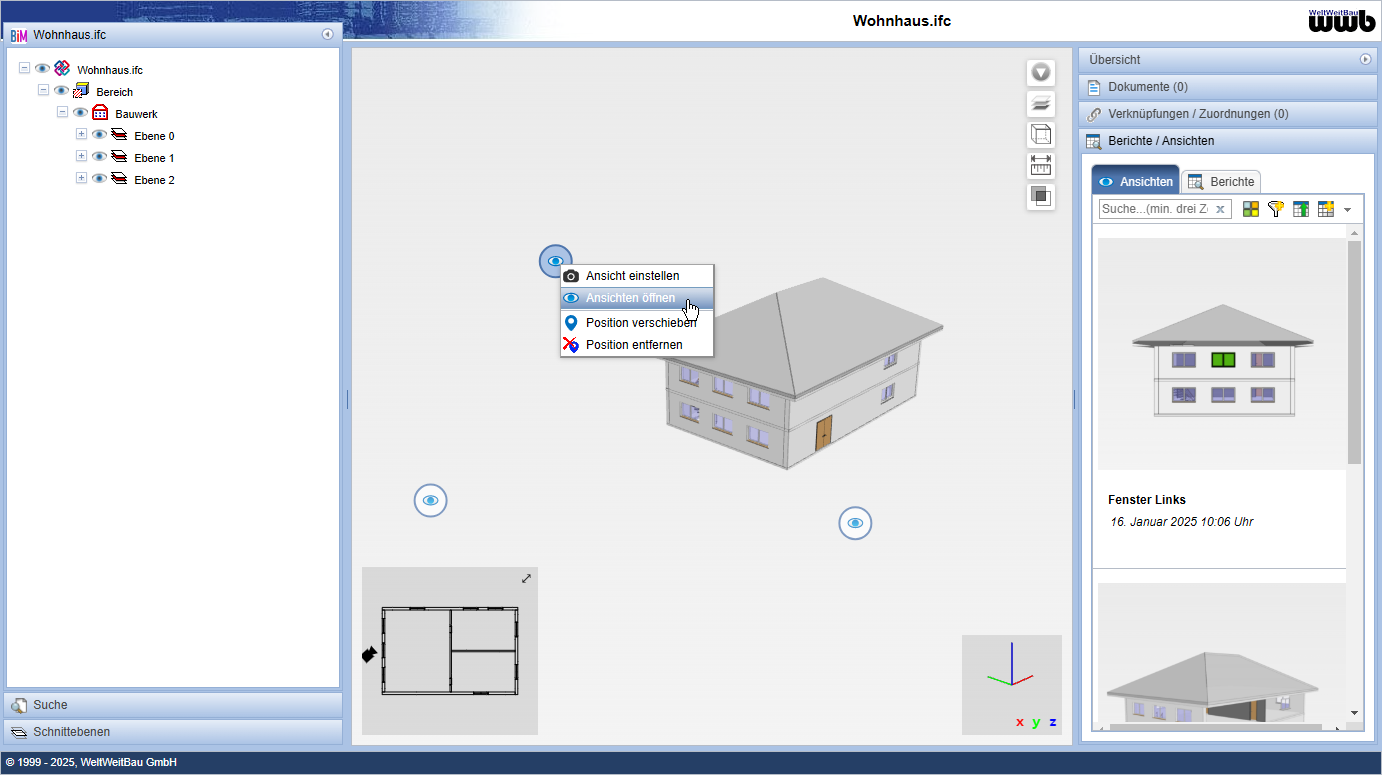Collapse the Bauwerk tree node
The width and height of the screenshot is (1382, 775).
tap(62, 112)
